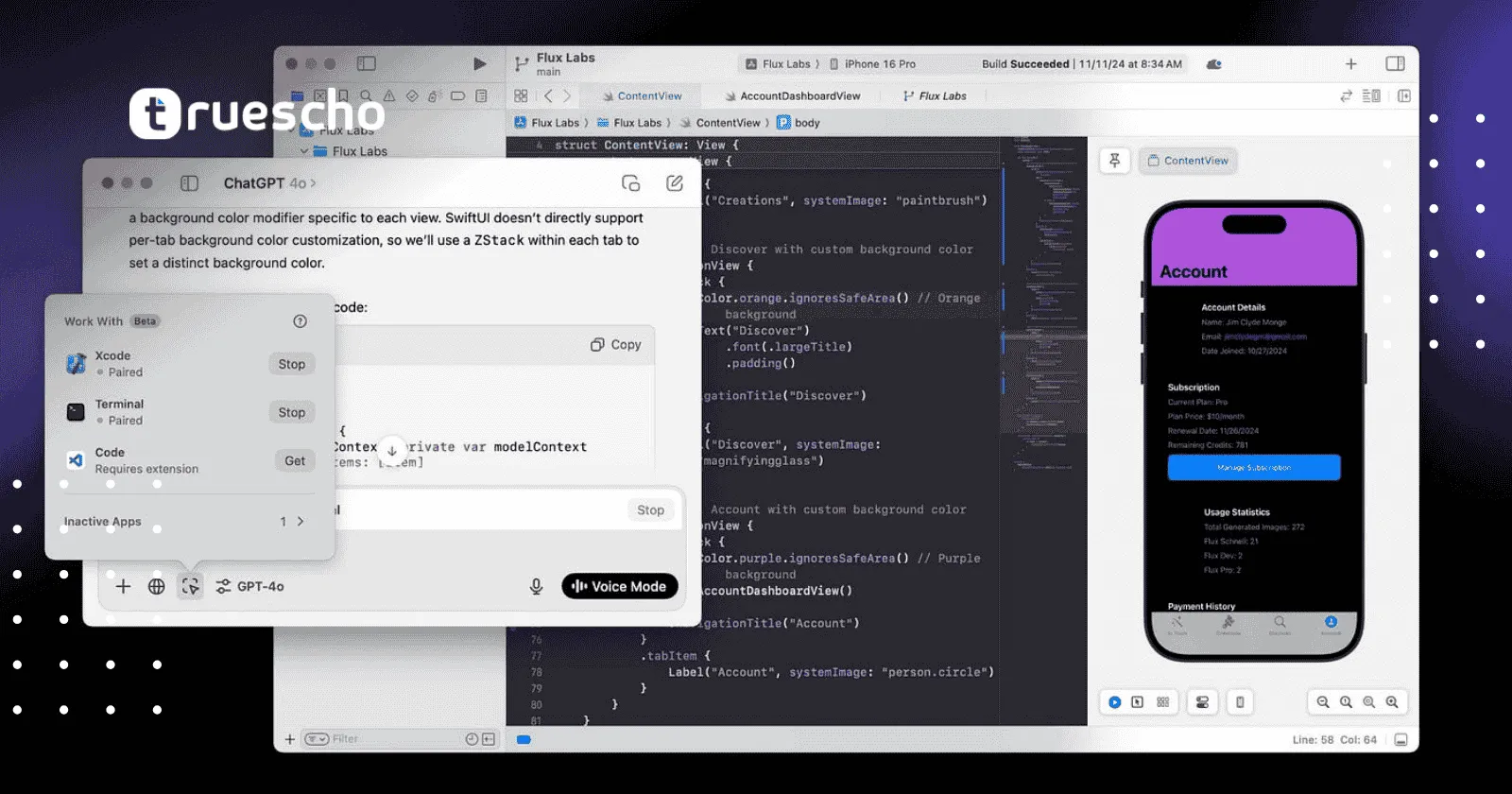1512x794 pixels.
Task: Start a new chat in ChatGPT
Action: (675, 183)
